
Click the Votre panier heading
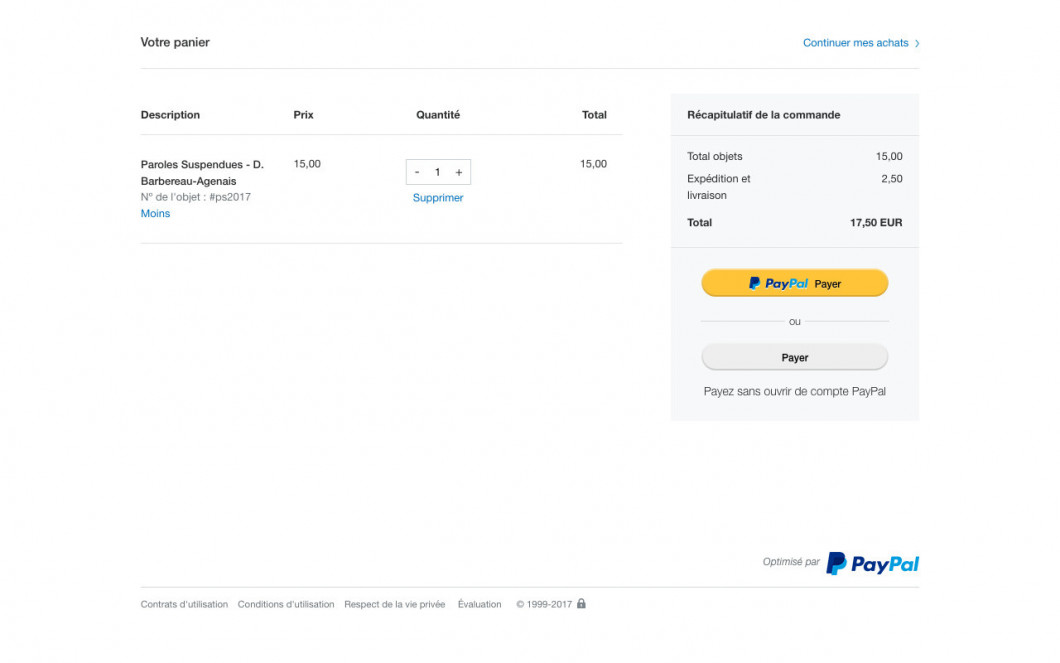[175, 43]
